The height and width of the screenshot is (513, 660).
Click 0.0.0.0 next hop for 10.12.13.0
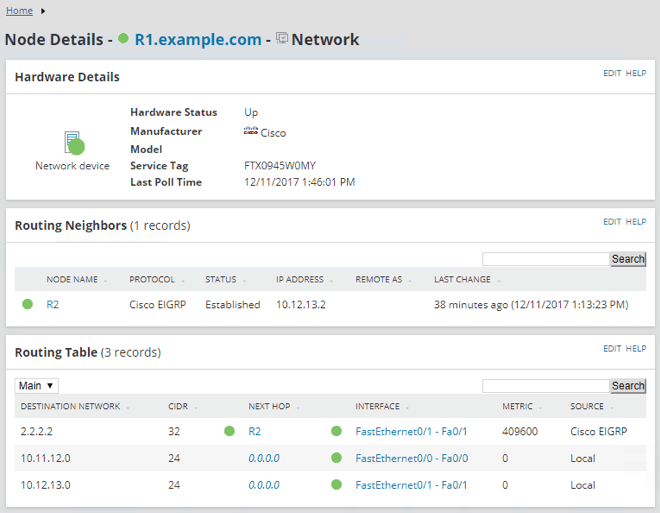coord(264,485)
